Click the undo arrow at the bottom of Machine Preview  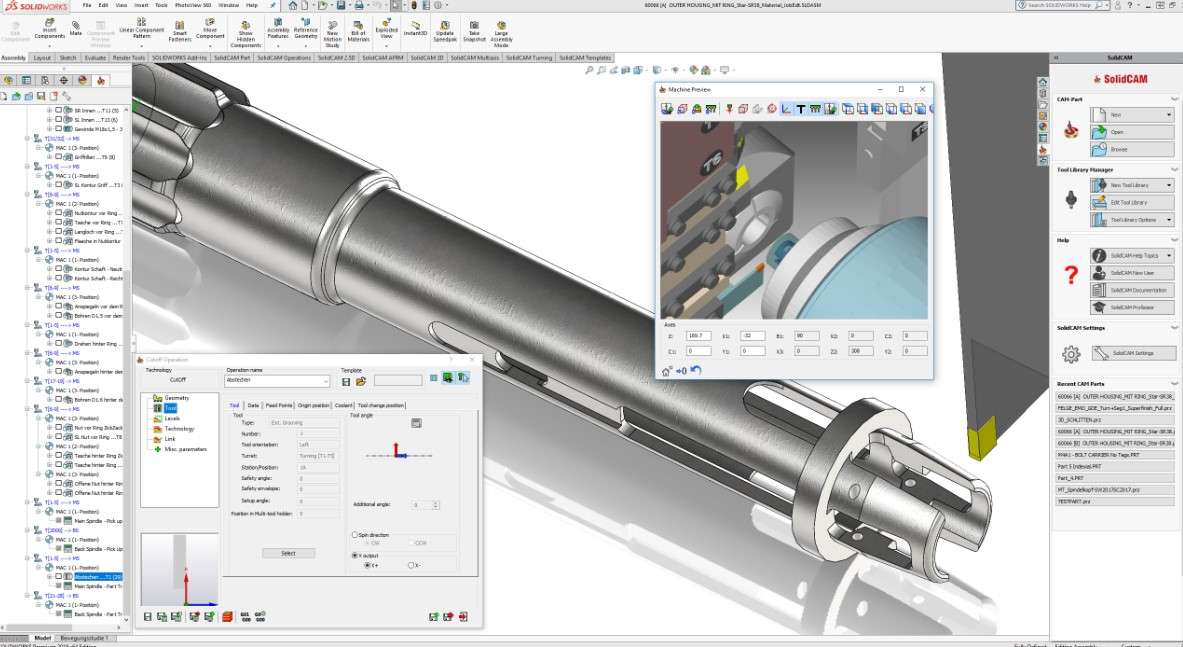(696, 370)
